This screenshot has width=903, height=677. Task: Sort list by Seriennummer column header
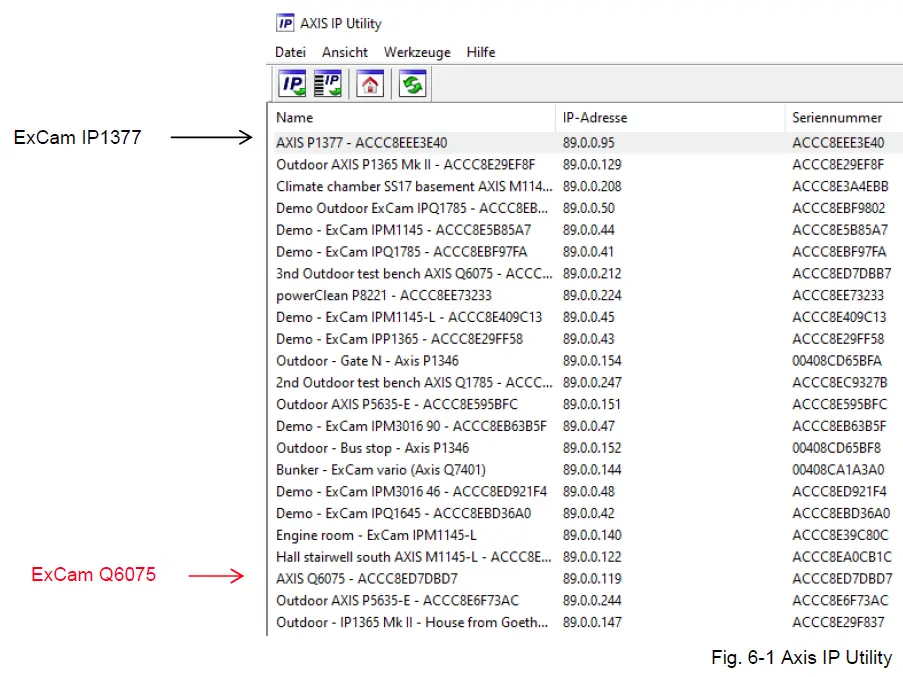coord(844,117)
